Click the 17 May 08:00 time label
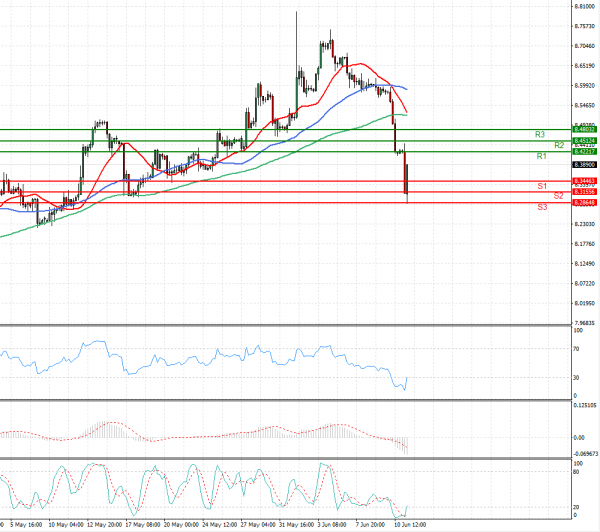The image size is (600, 532). coord(143,524)
